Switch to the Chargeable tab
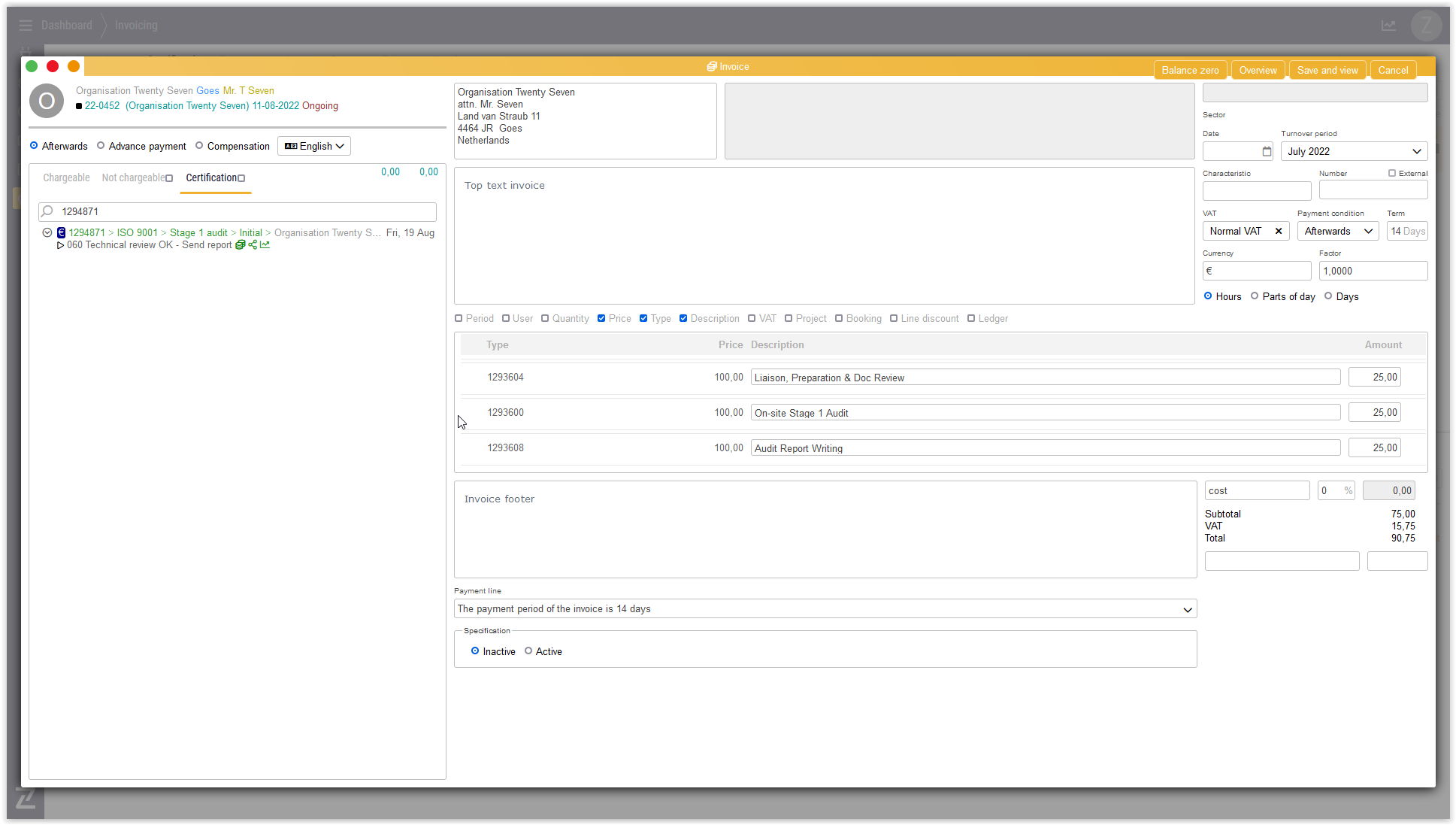This screenshot has height=825, width=1456. point(66,178)
